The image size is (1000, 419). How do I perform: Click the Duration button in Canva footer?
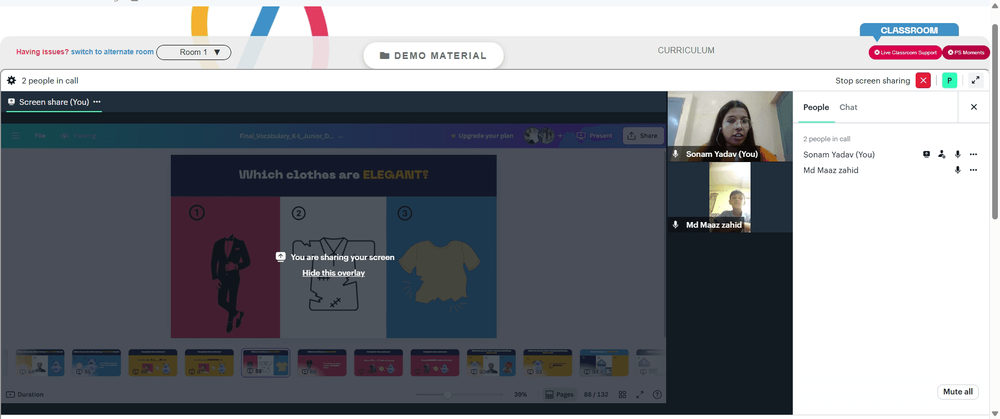[x=26, y=395]
